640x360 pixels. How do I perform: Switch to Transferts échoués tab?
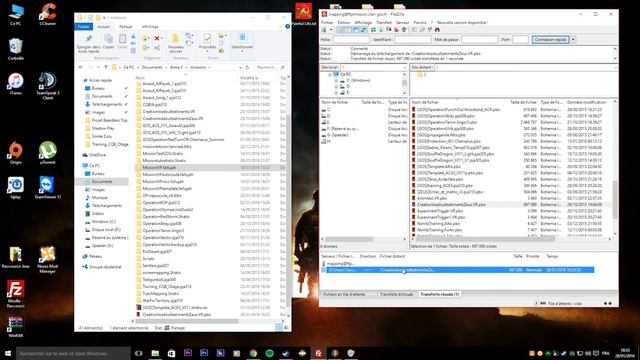[396, 294]
